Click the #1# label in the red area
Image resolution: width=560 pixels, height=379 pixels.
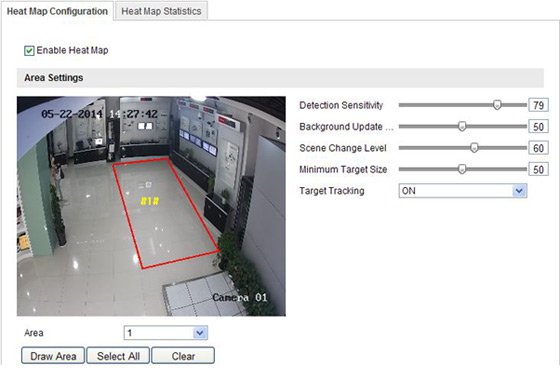pos(149,201)
